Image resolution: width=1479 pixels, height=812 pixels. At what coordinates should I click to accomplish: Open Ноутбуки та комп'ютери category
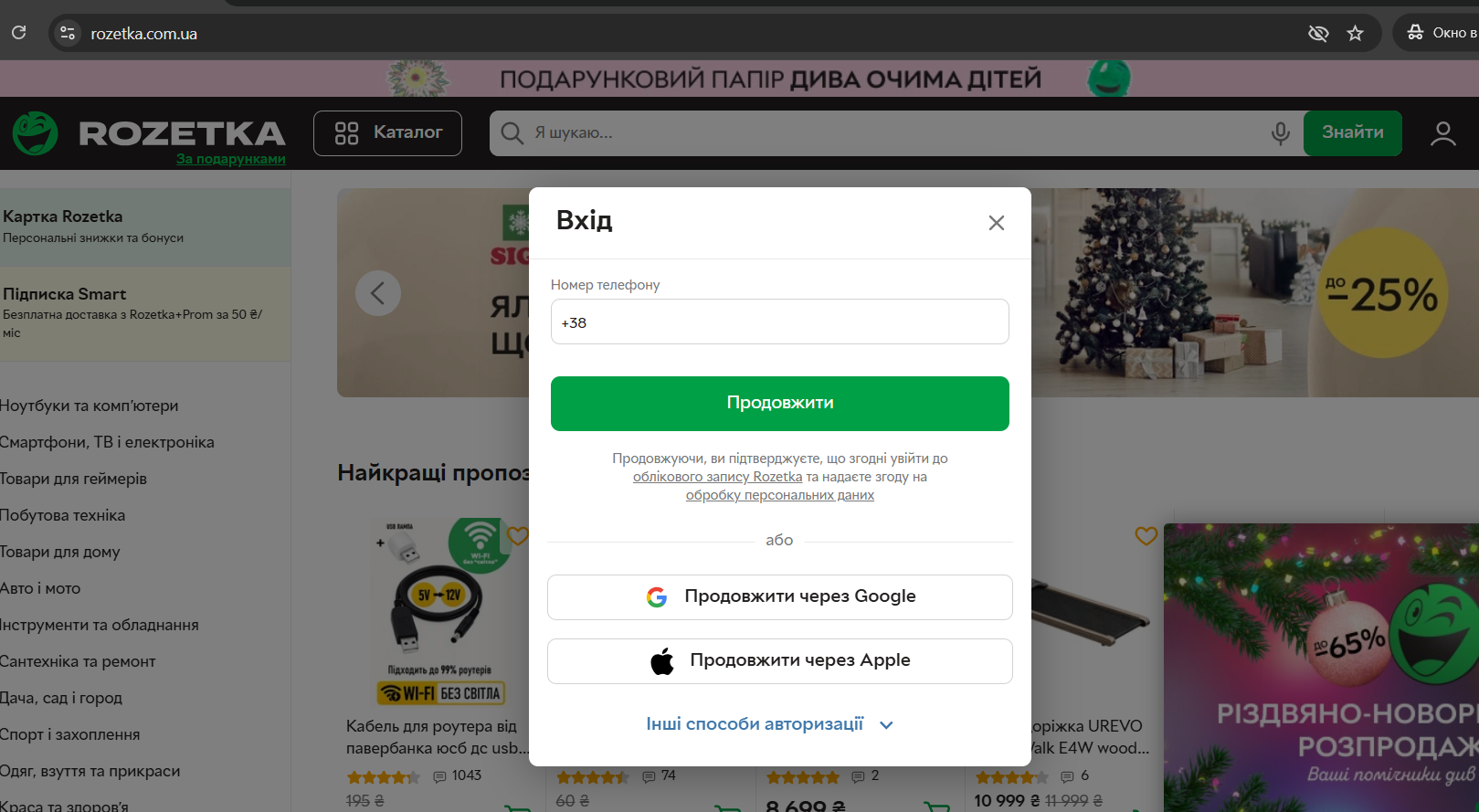tap(90, 406)
